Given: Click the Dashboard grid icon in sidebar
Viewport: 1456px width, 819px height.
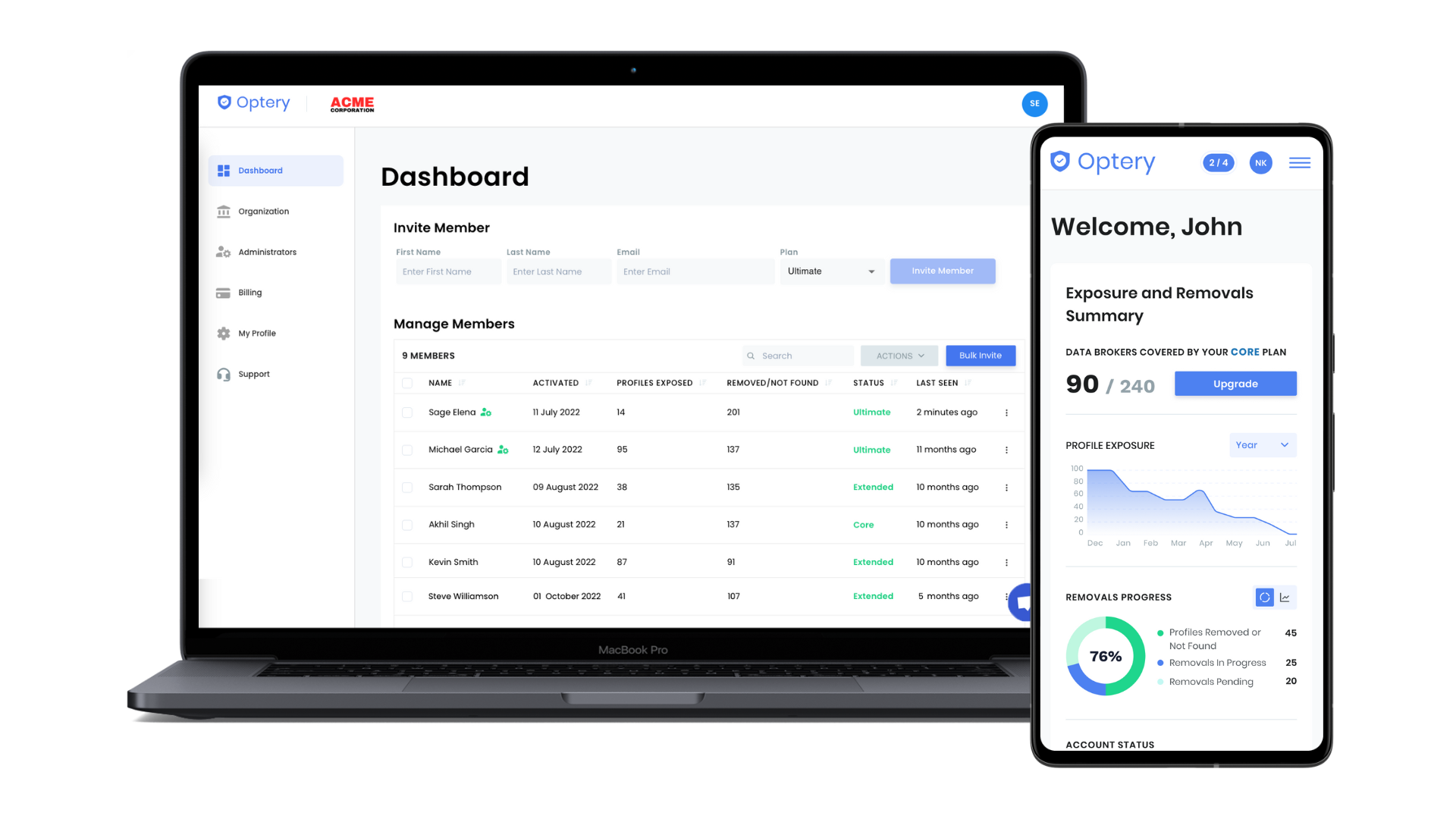Looking at the screenshot, I should [222, 170].
